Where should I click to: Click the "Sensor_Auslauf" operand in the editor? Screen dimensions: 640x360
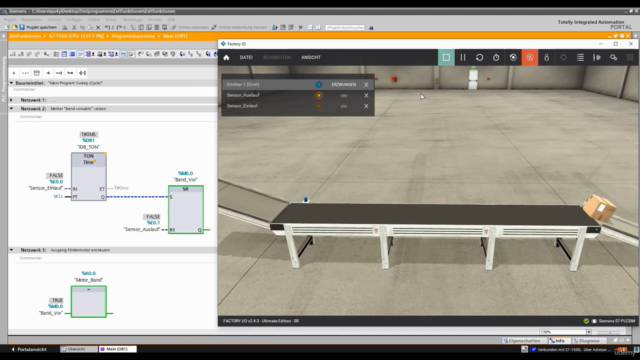pyautogui.click(x=142, y=229)
